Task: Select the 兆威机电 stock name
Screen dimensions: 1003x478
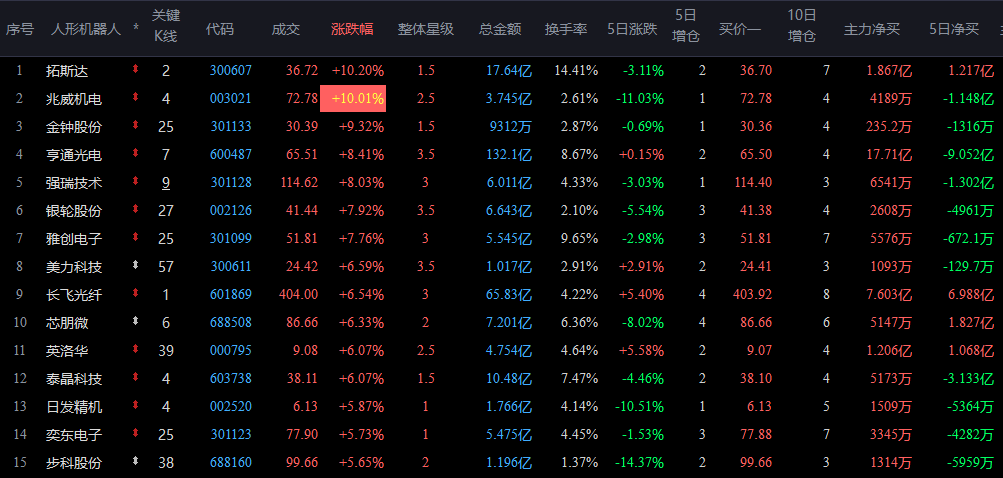Action: pyautogui.click(x=74, y=99)
